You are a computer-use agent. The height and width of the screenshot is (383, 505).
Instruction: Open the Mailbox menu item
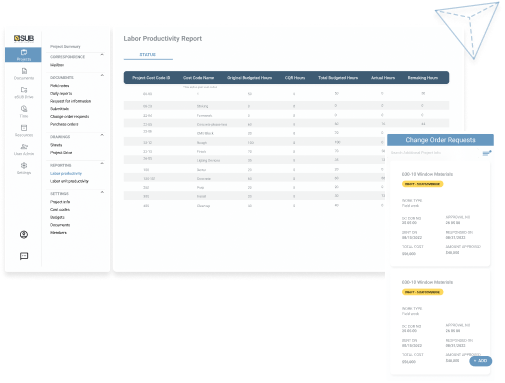[x=57, y=65]
